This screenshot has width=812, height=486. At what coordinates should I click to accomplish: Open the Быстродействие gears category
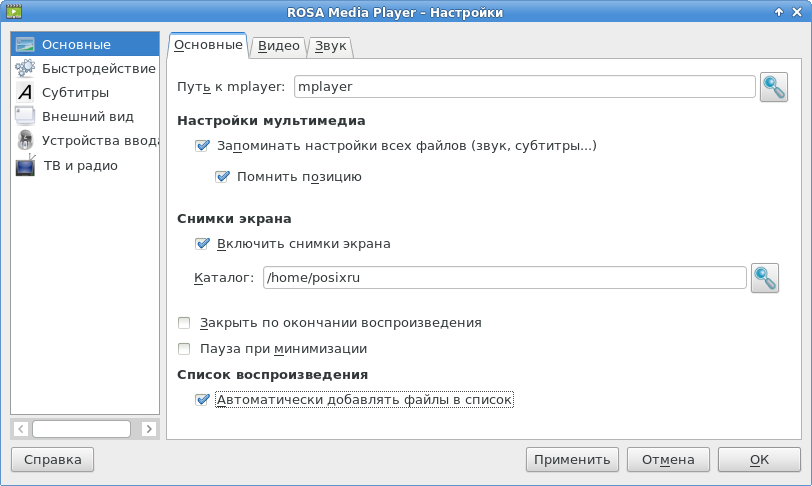click(25, 68)
